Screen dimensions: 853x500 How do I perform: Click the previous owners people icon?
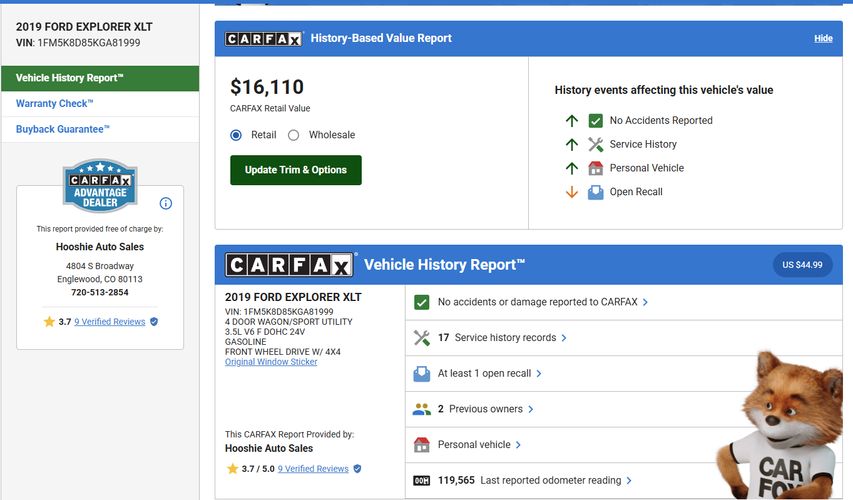pyautogui.click(x=421, y=409)
